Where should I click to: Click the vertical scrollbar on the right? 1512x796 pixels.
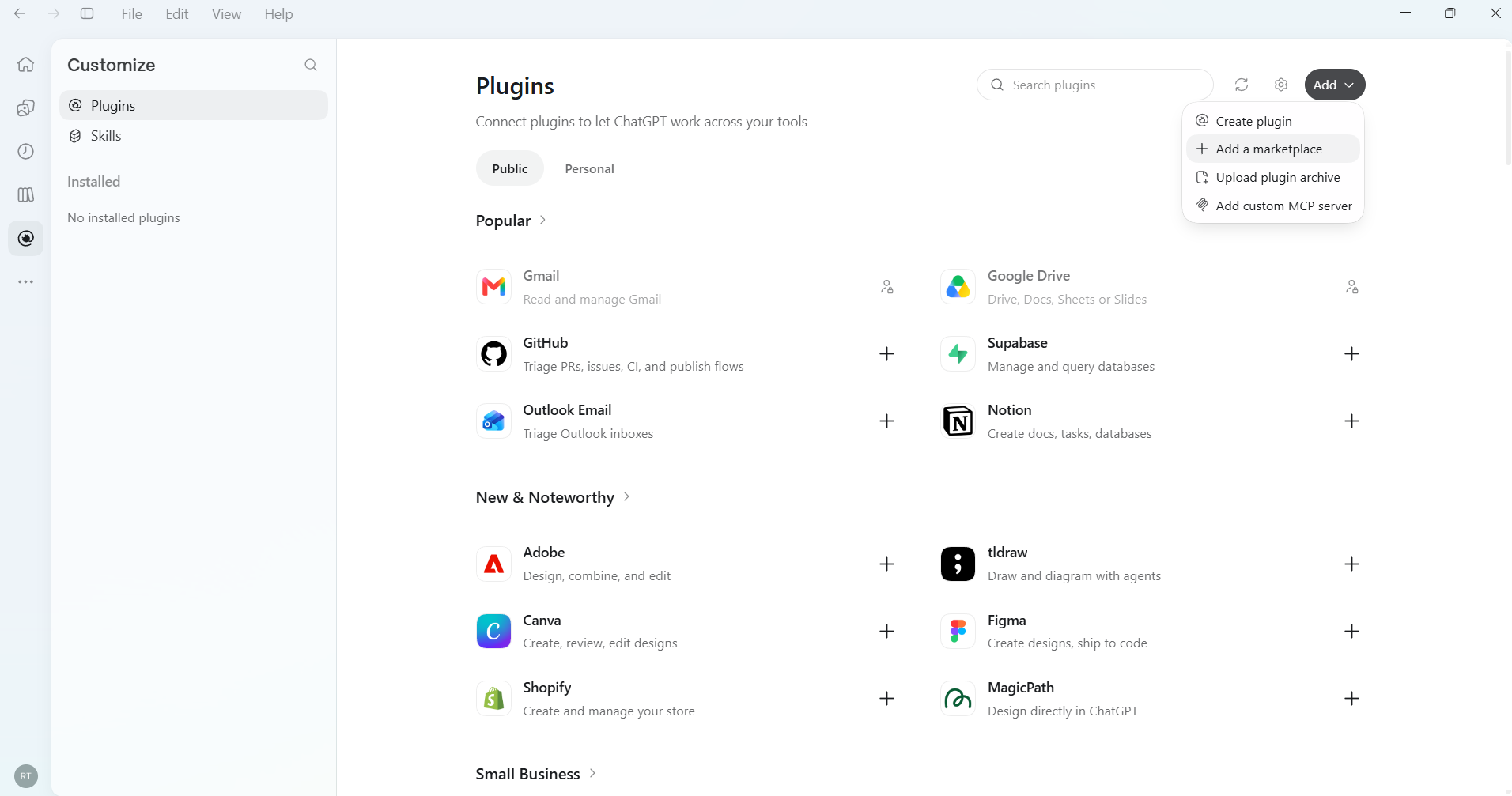1508,107
